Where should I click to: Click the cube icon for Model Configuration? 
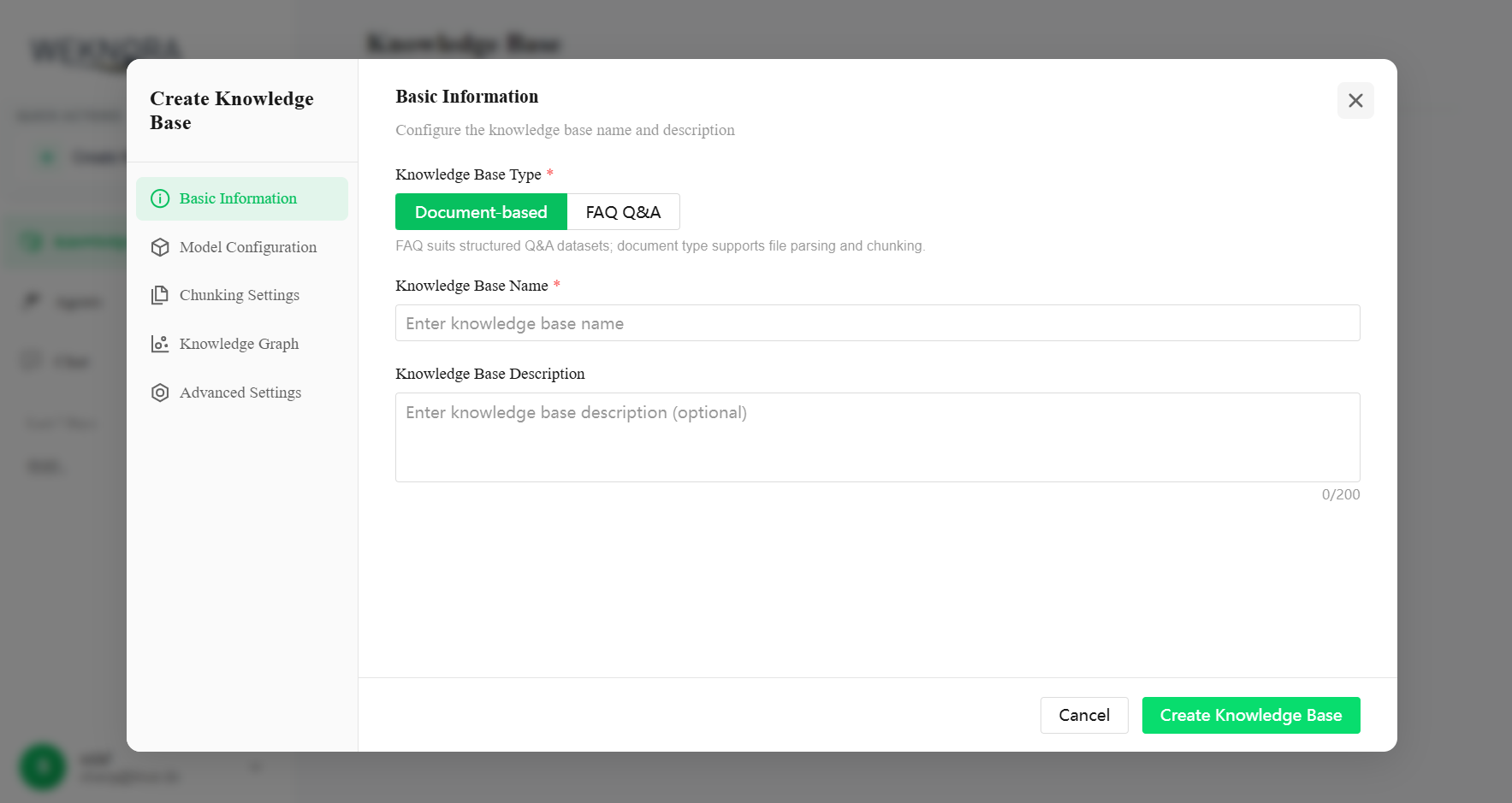161,246
